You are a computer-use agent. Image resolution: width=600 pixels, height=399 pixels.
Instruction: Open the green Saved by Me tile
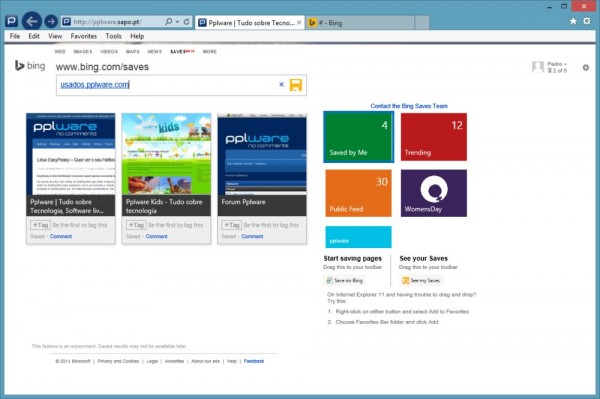click(358, 137)
